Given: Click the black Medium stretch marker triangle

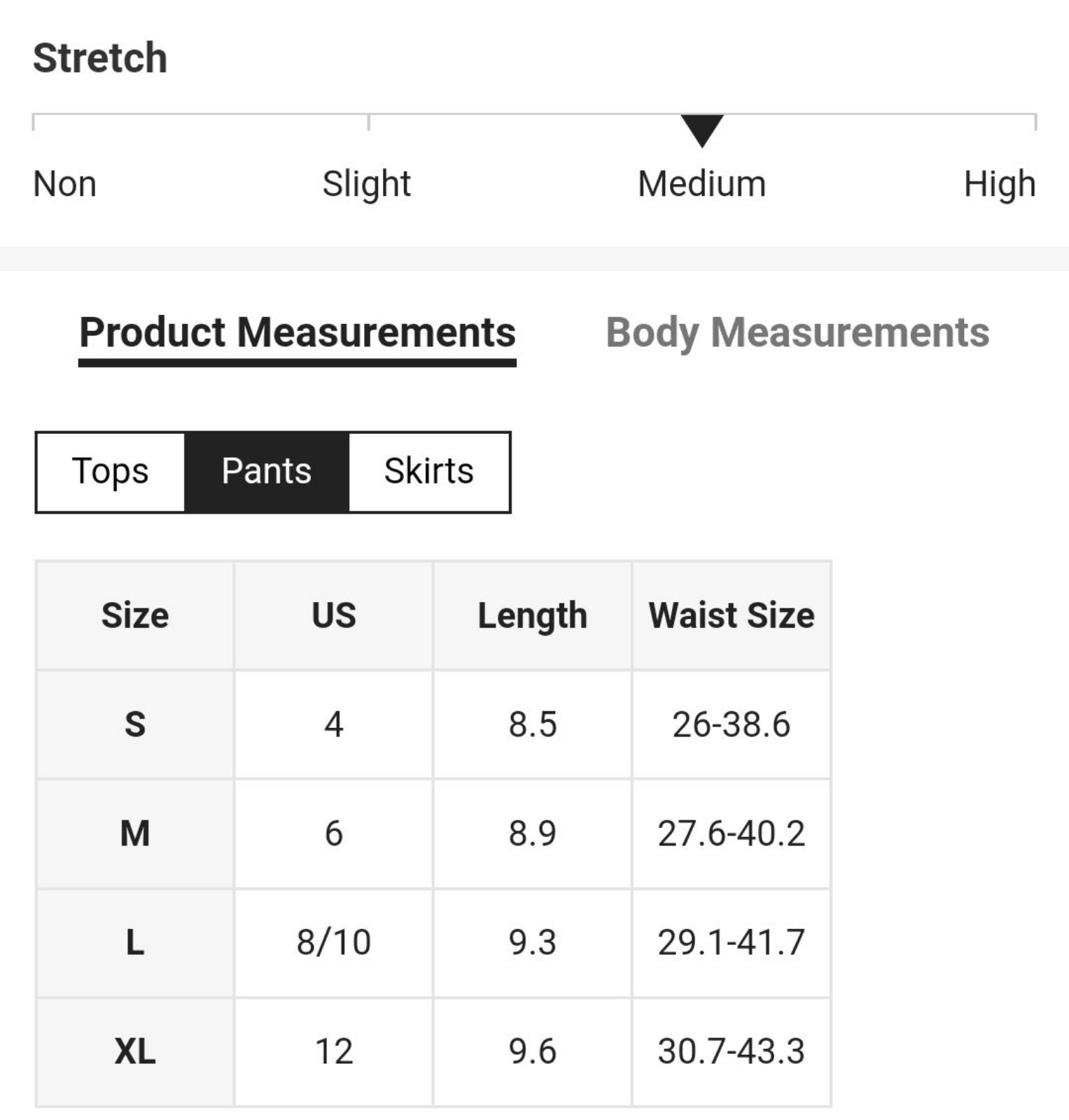Looking at the screenshot, I should coord(702,131).
